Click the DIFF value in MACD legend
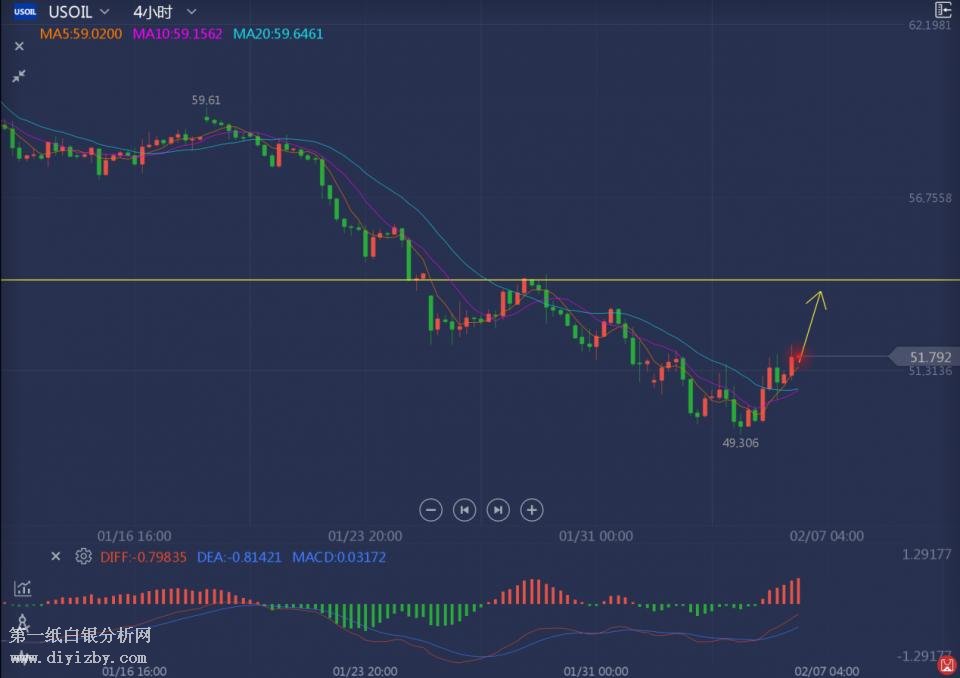The height and width of the screenshot is (678, 960). pyautogui.click(x=143, y=557)
